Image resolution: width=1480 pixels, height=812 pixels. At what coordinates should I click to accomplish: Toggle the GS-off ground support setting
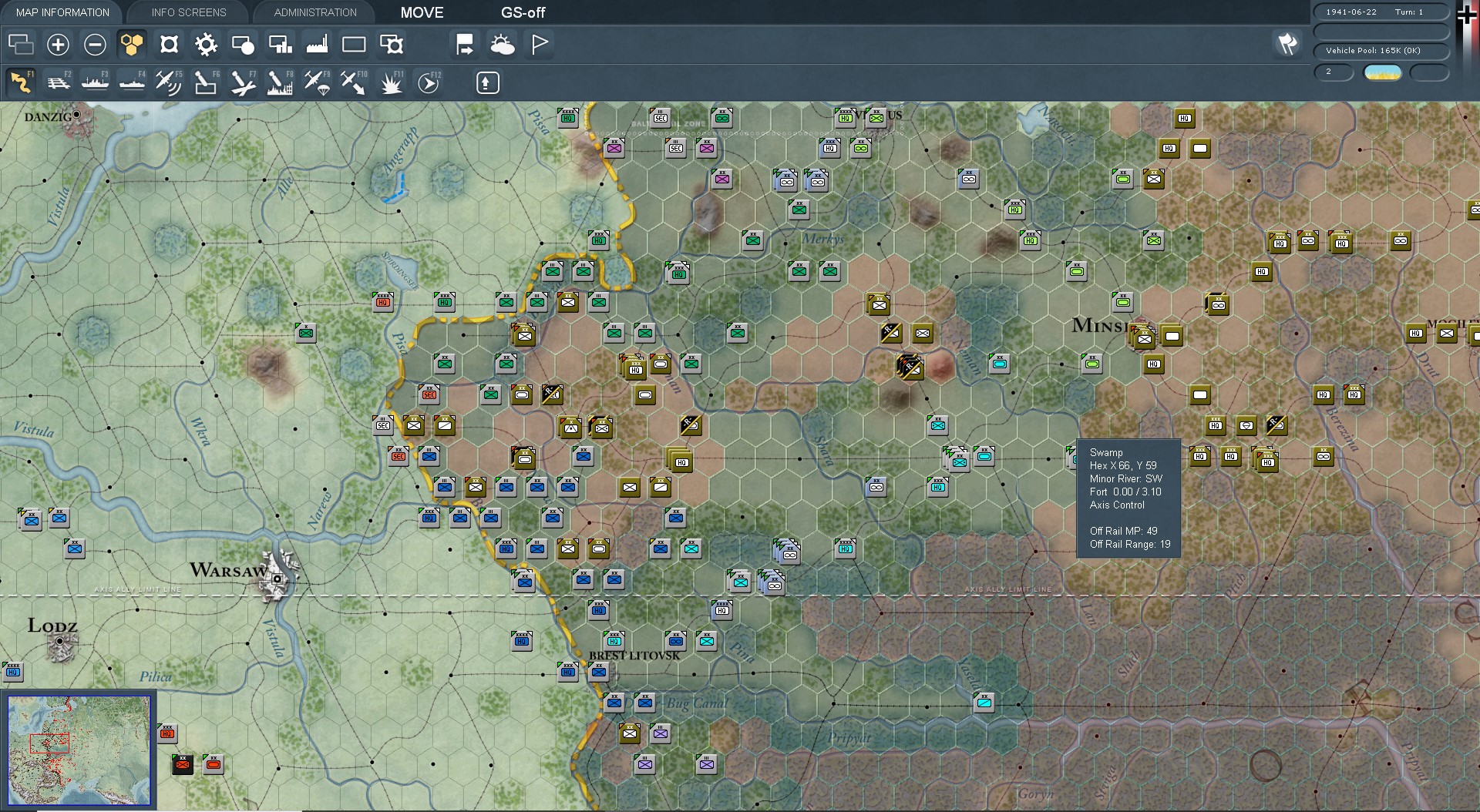pos(523,12)
